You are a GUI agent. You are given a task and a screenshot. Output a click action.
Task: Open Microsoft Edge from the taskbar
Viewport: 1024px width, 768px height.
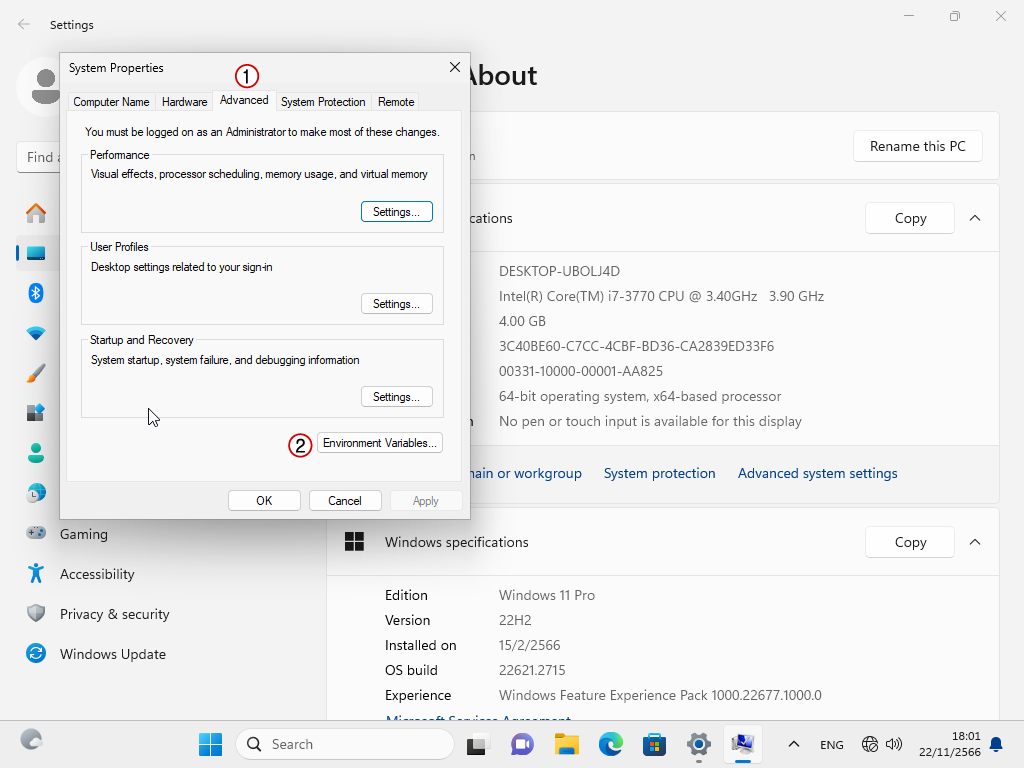(x=611, y=744)
